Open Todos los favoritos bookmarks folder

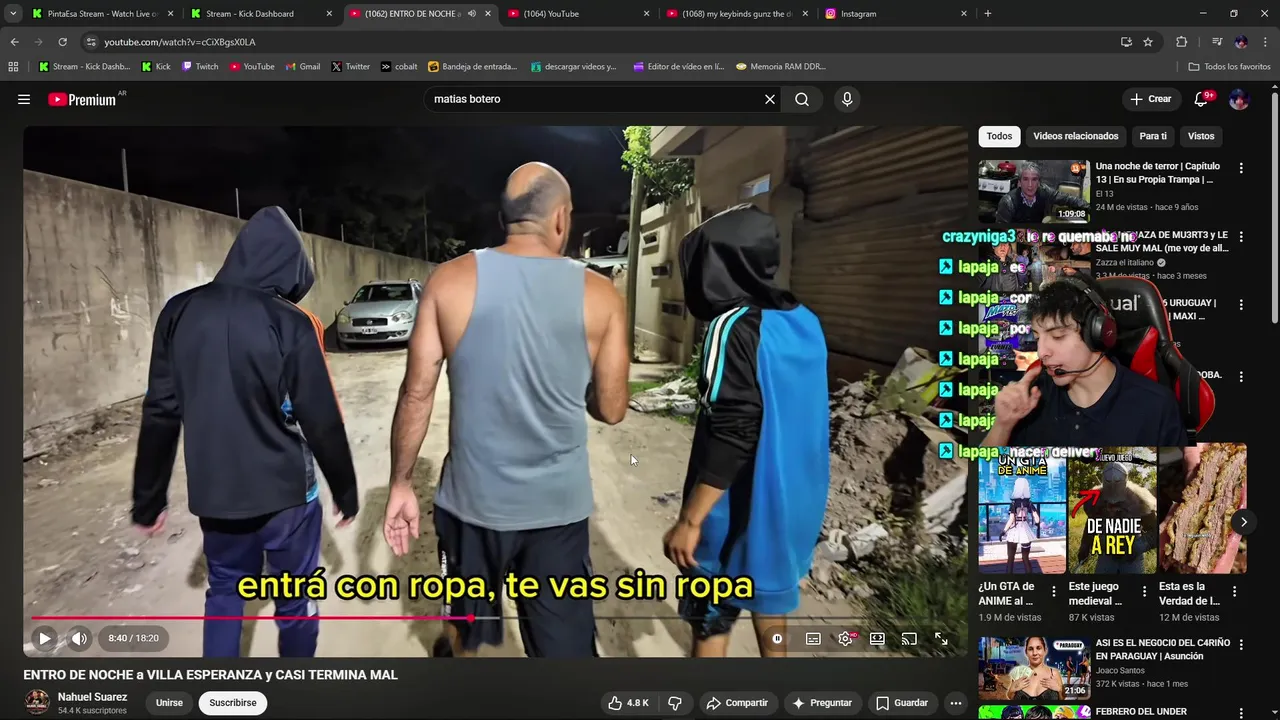coord(1229,67)
